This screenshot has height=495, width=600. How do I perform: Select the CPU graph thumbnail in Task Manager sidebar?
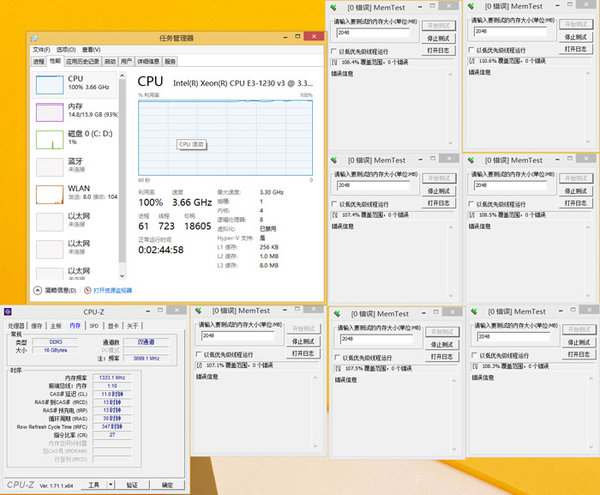coord(50,85)
